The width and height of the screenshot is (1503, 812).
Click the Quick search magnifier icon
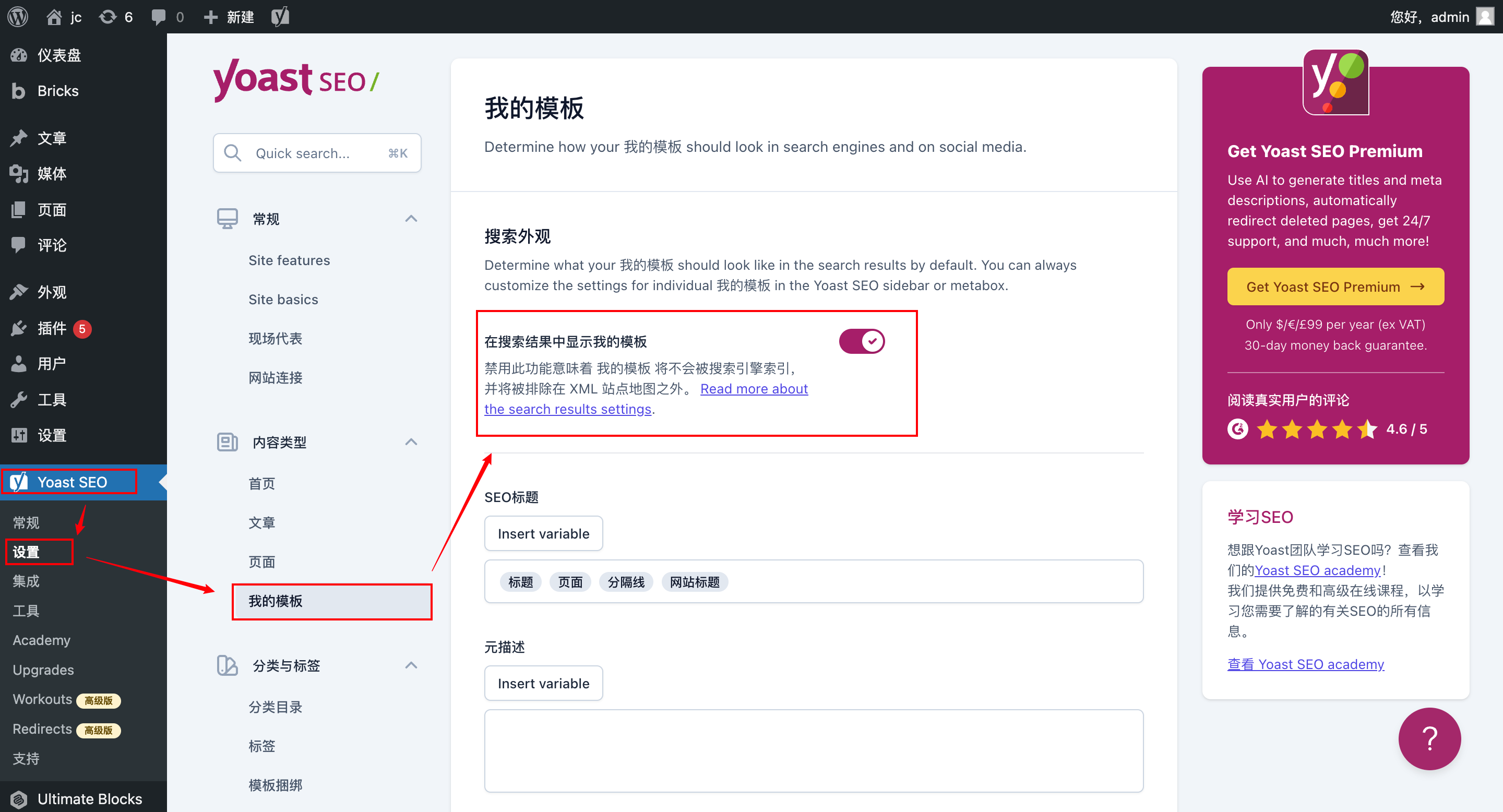point(233,153)
